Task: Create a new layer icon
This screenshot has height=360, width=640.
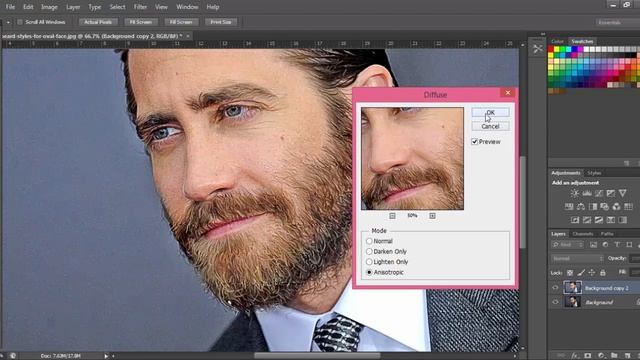Action: tap(627, 356)
